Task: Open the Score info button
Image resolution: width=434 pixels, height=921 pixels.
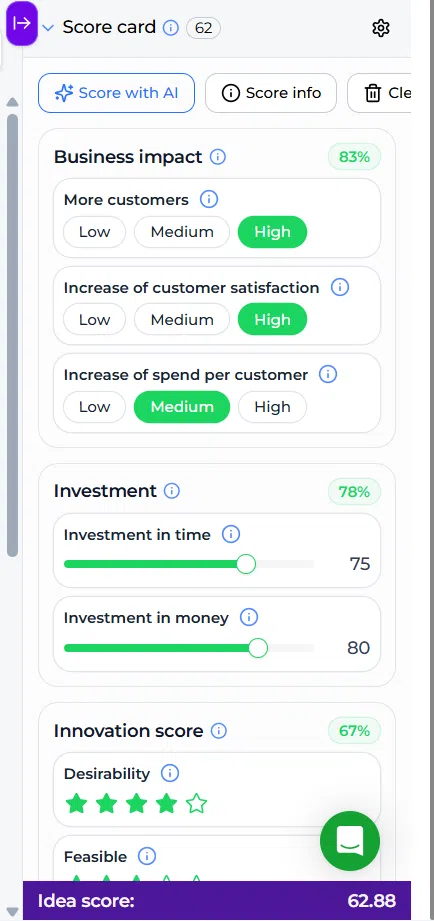Action: tap(271, 93)
